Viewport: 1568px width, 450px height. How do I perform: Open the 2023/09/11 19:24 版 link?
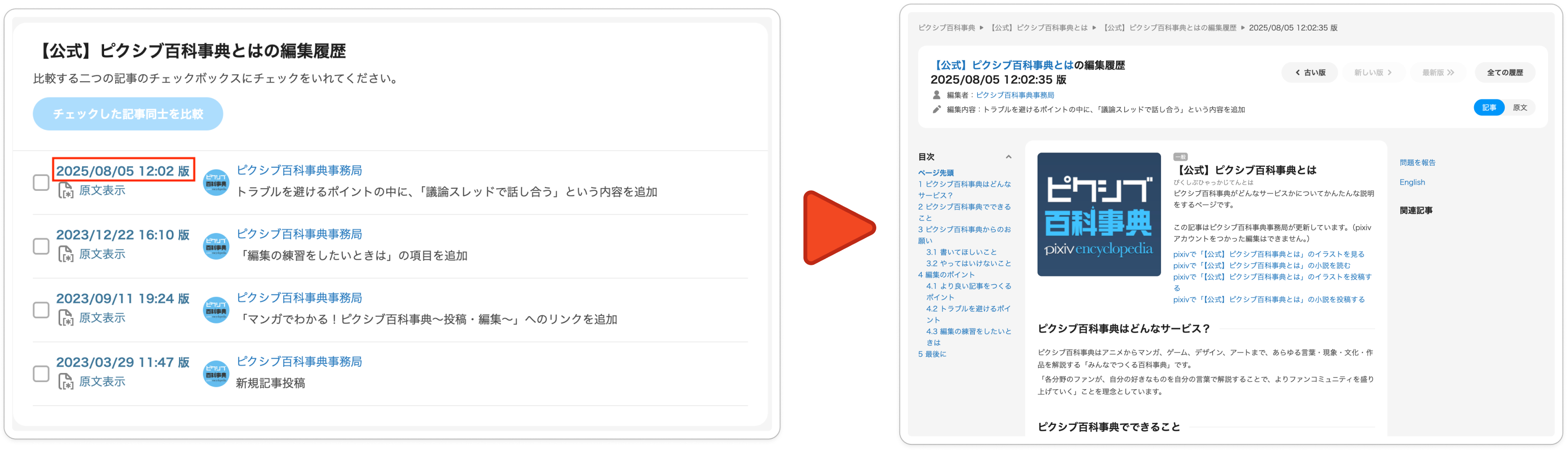coord(123,298)
